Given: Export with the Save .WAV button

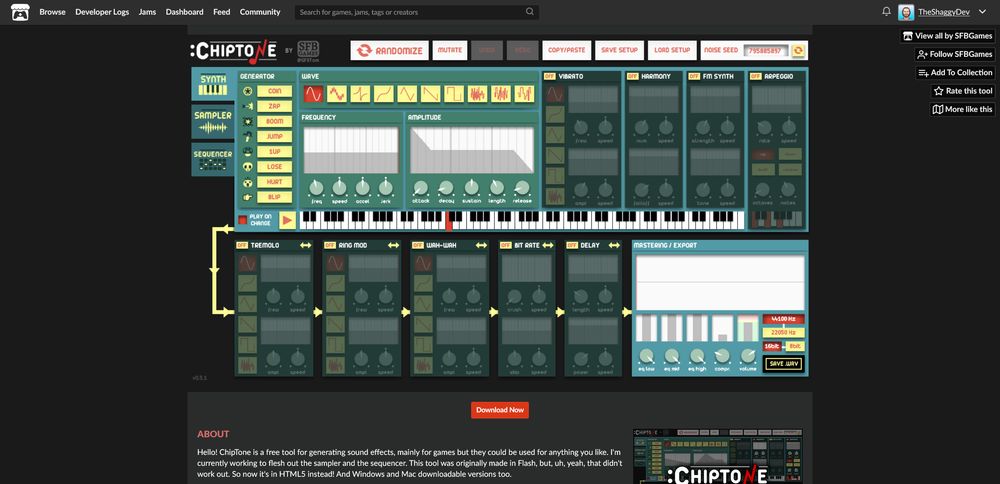Looking at the screenshot, I should pos(784,363).
